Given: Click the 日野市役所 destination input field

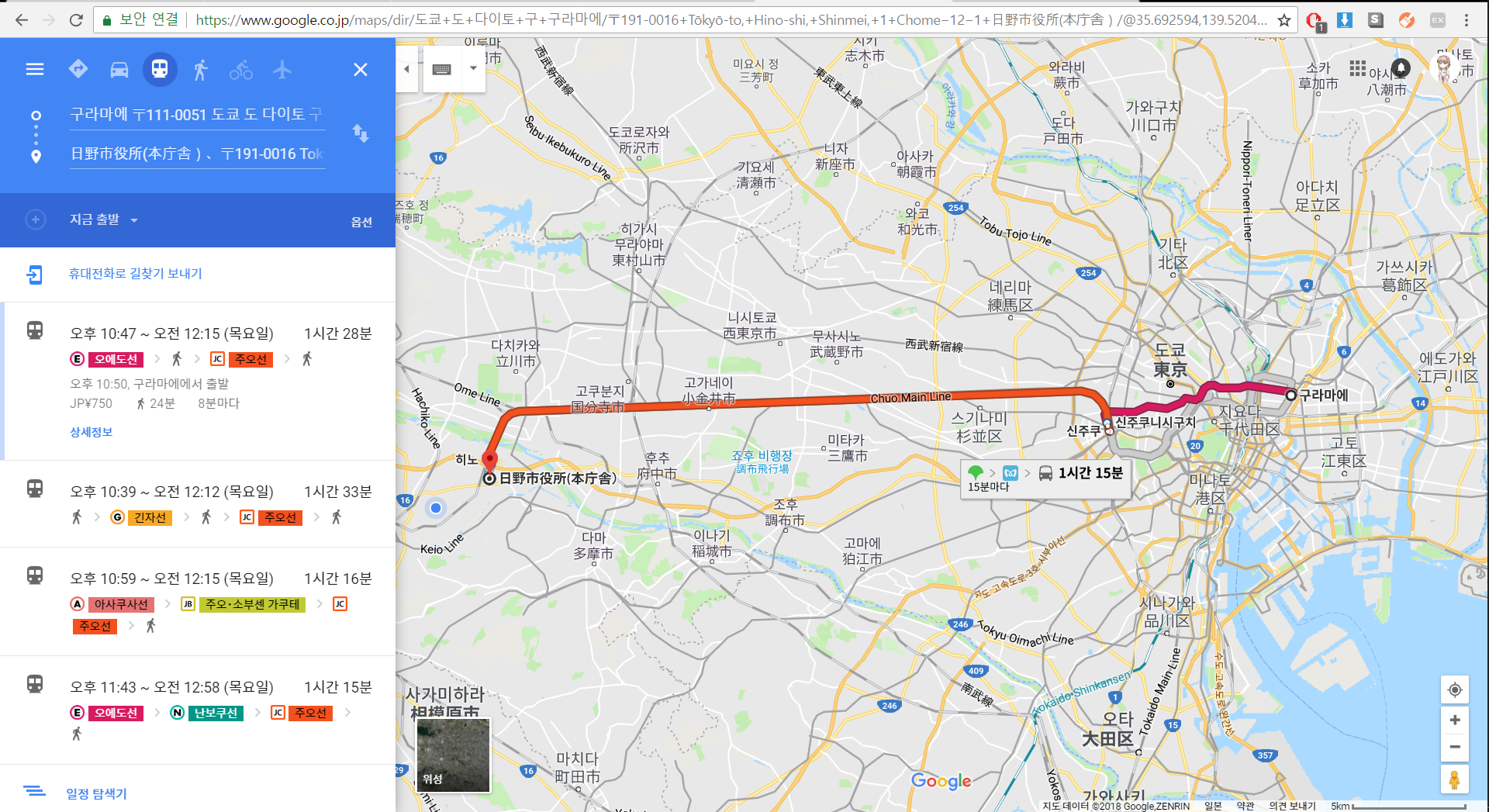Looking at the screenshot, I should click(x=197, y=154).
